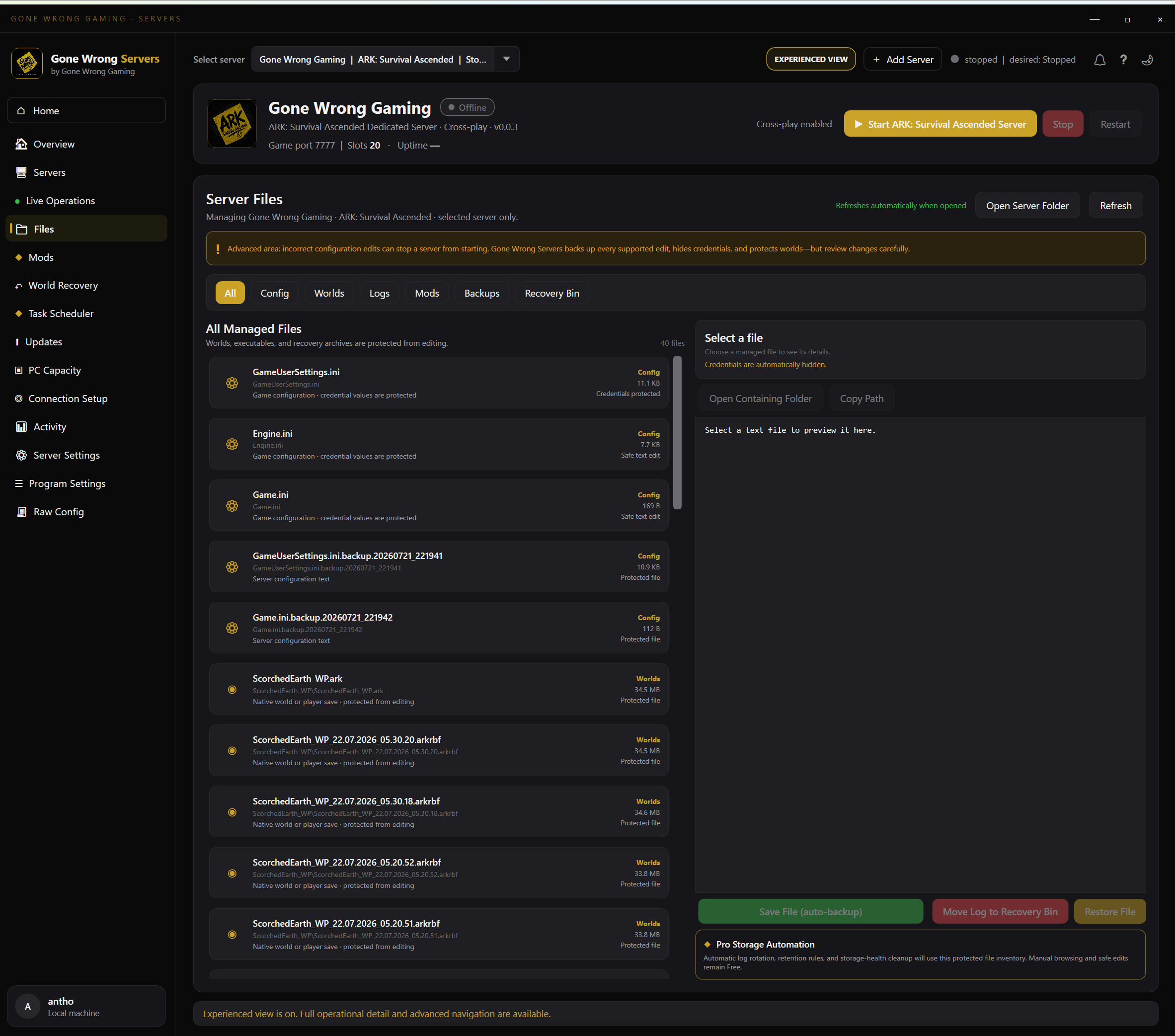Select the ScorchedEarth_WP_22.07.2026_05.30.18.arkrbf file row

pyautogui.click(x=439, y=812)
